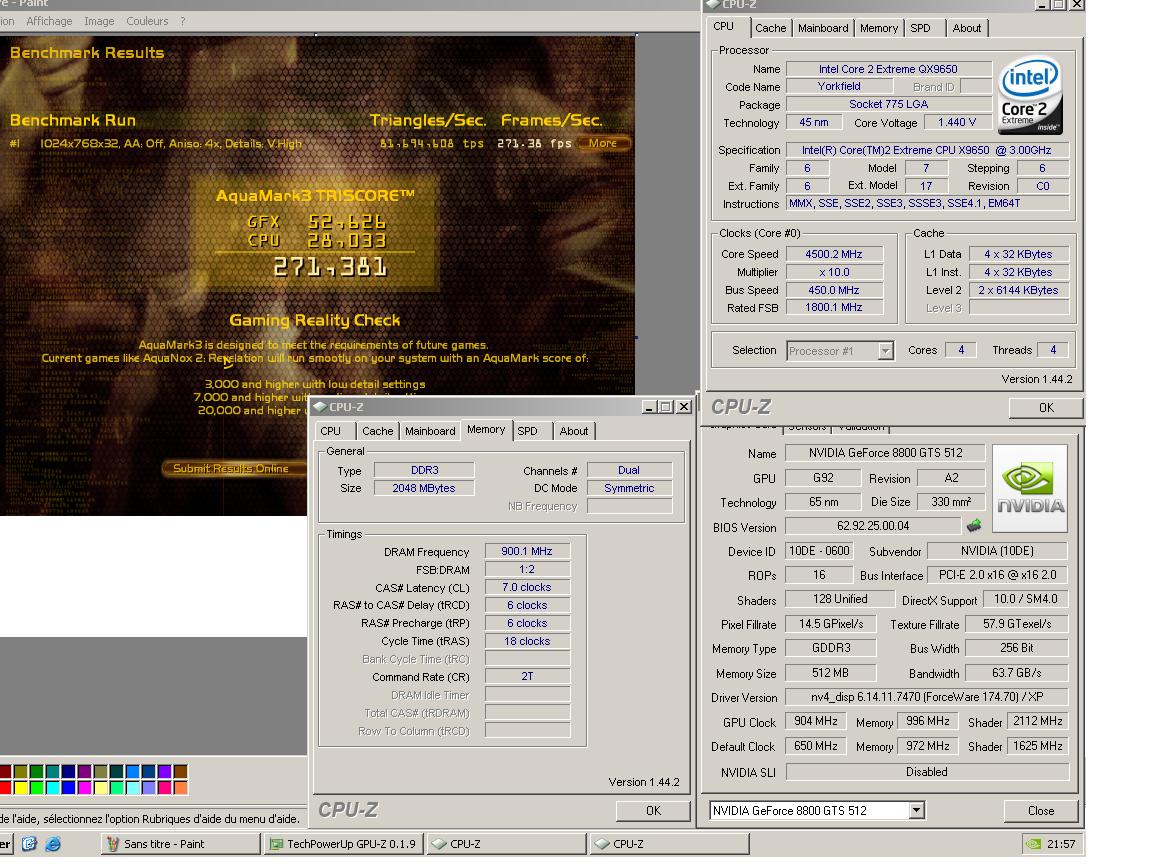Click OK in the CPU-Z processor window
Screen dimensions: 1152x864
pos(1046,408)
